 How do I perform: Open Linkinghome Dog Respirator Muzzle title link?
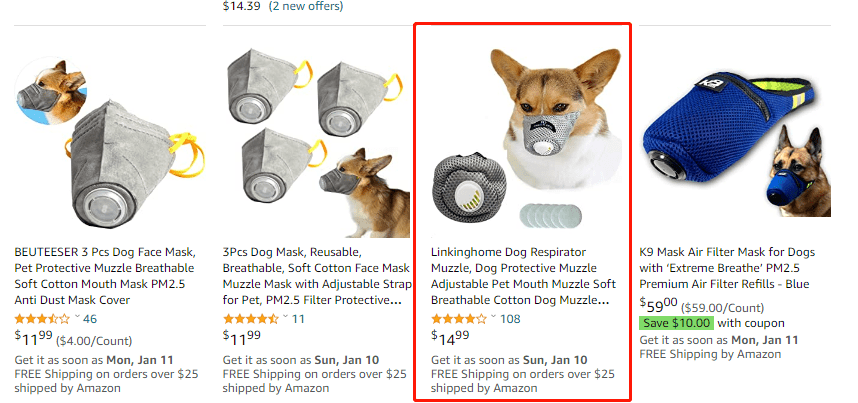point(520,276)
